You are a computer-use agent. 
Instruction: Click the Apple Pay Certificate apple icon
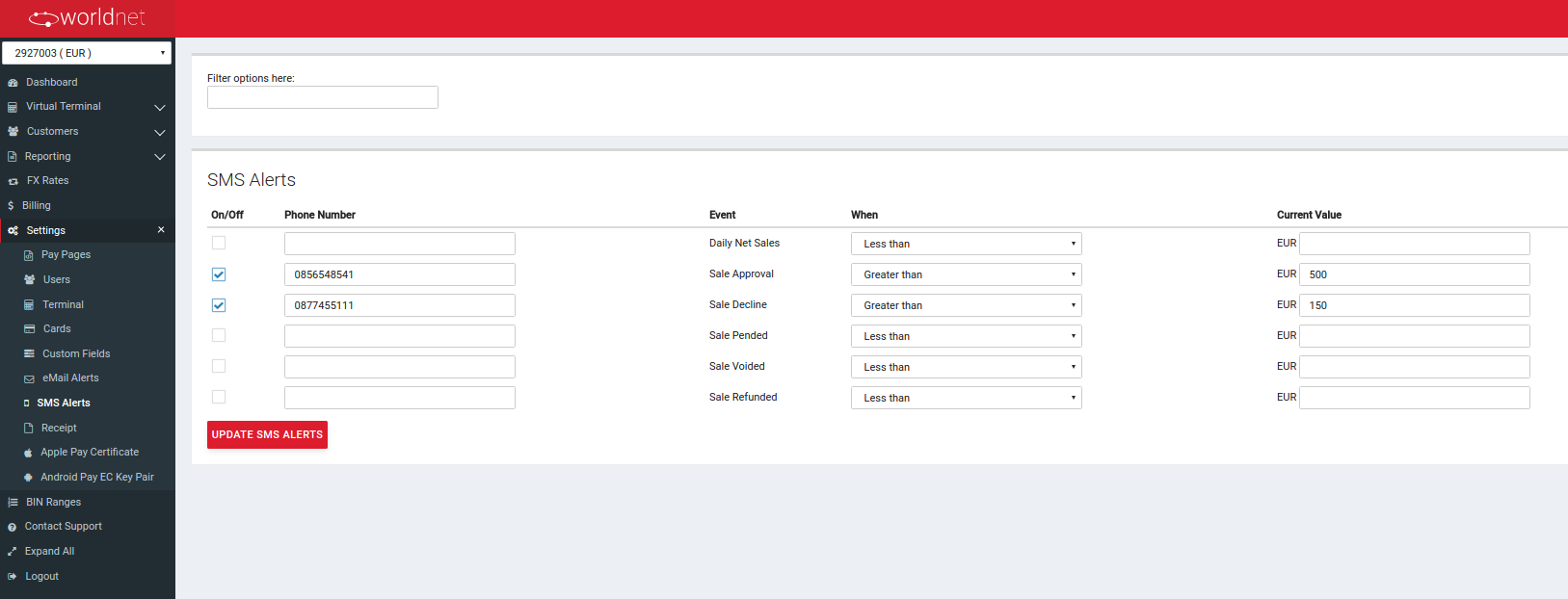pyautogui.click(x=28, y=453)
